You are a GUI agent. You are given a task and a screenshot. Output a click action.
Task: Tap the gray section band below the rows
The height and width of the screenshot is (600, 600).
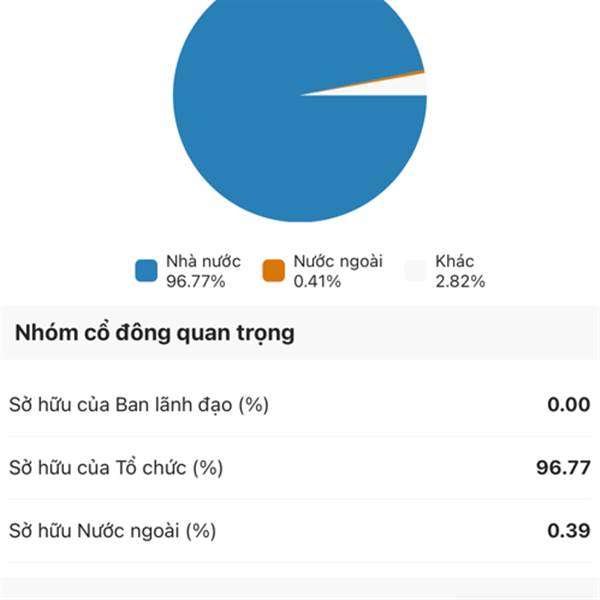click(300, 589)
